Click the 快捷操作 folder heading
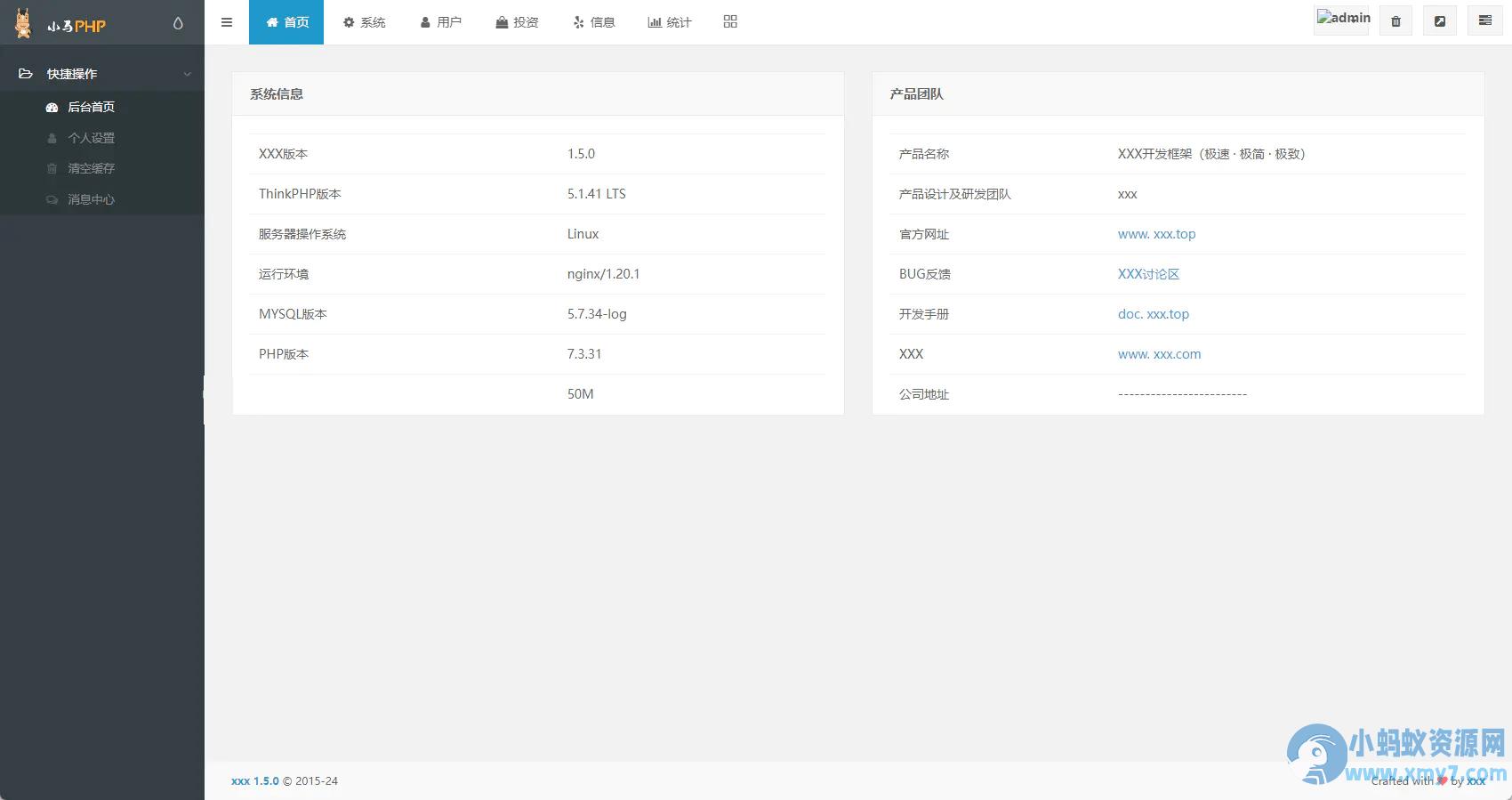The image size is (1512, 800). [x=72, y=74]
